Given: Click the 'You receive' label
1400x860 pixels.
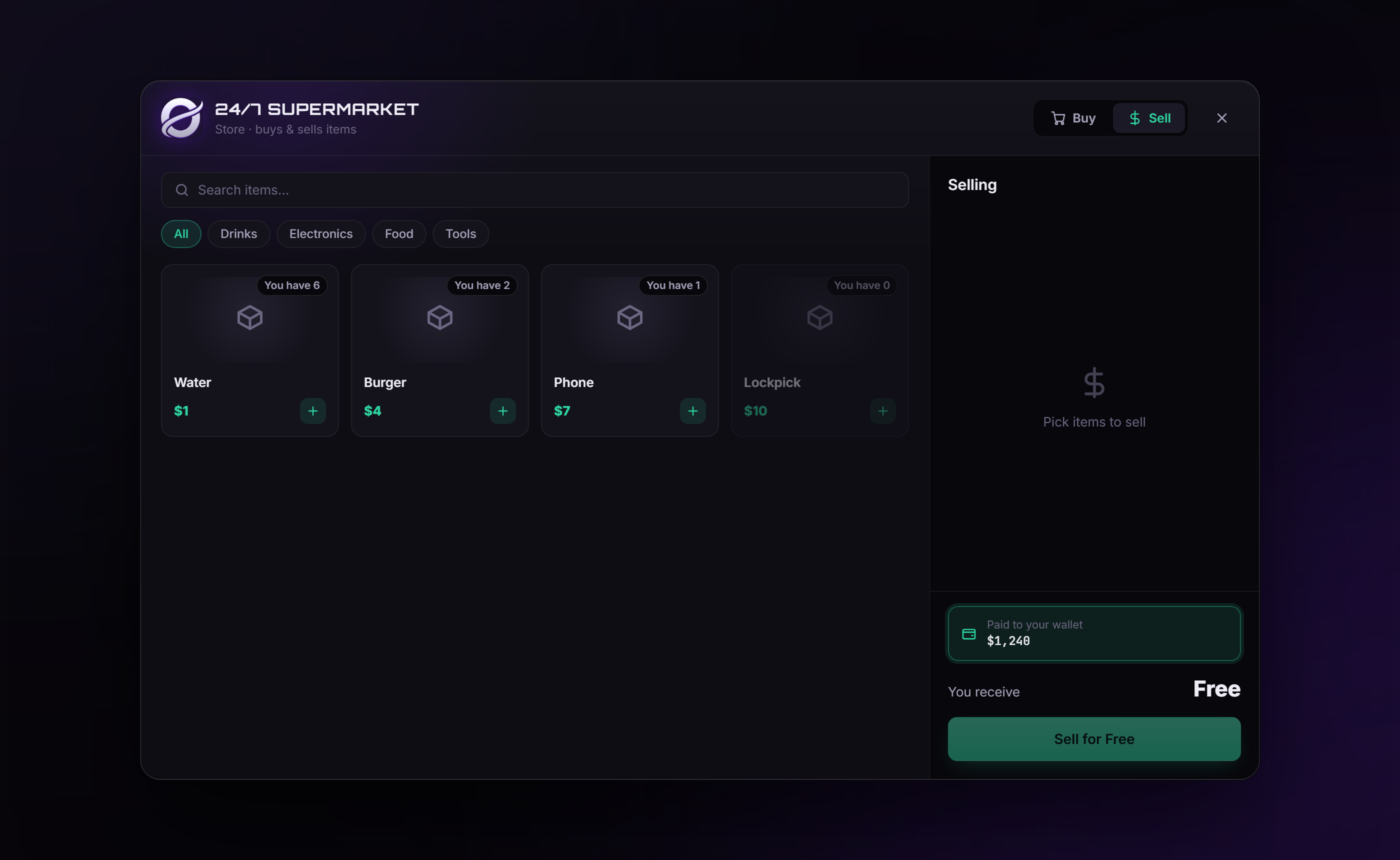Looking at the screenshot, I should point(983,691).
